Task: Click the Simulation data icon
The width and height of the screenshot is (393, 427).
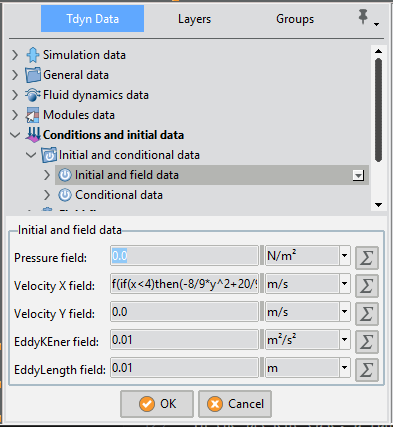Action: pyautogui.click(x=33, y=55)
